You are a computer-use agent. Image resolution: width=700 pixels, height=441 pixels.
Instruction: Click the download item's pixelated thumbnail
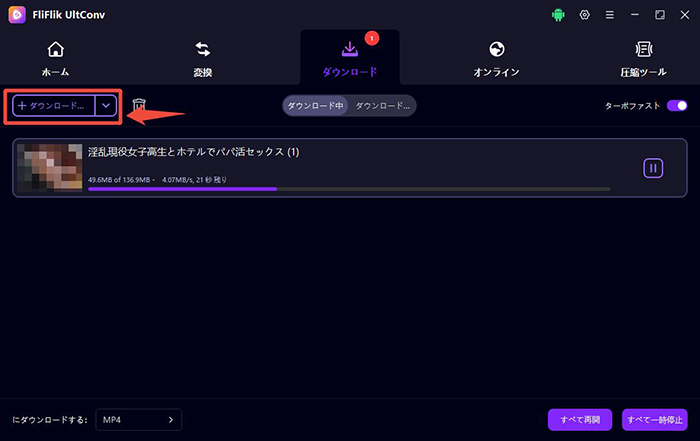click(50, 167)
